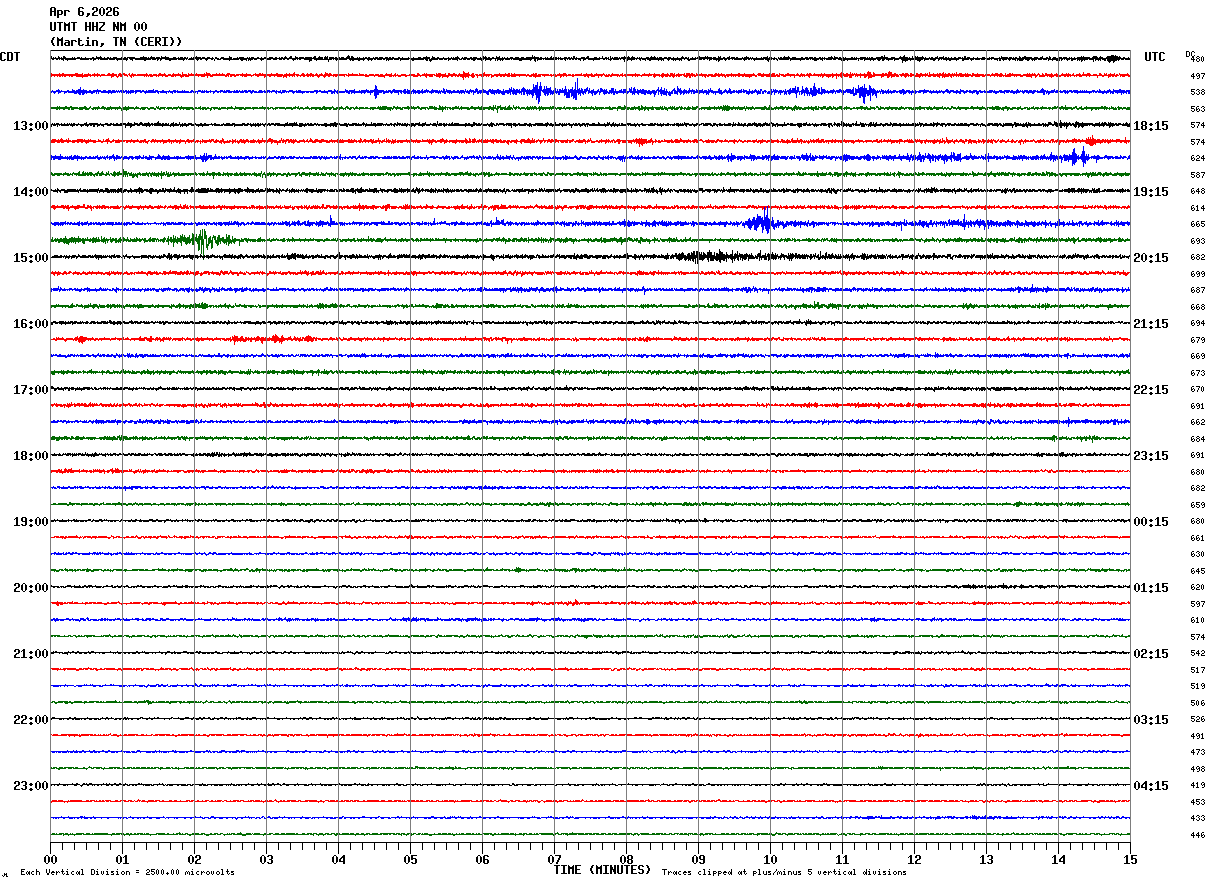This screenshot has width=1210, height=886.
Task: Click the station title UTMT HHZ NM 00
Action: pos(98,27)
